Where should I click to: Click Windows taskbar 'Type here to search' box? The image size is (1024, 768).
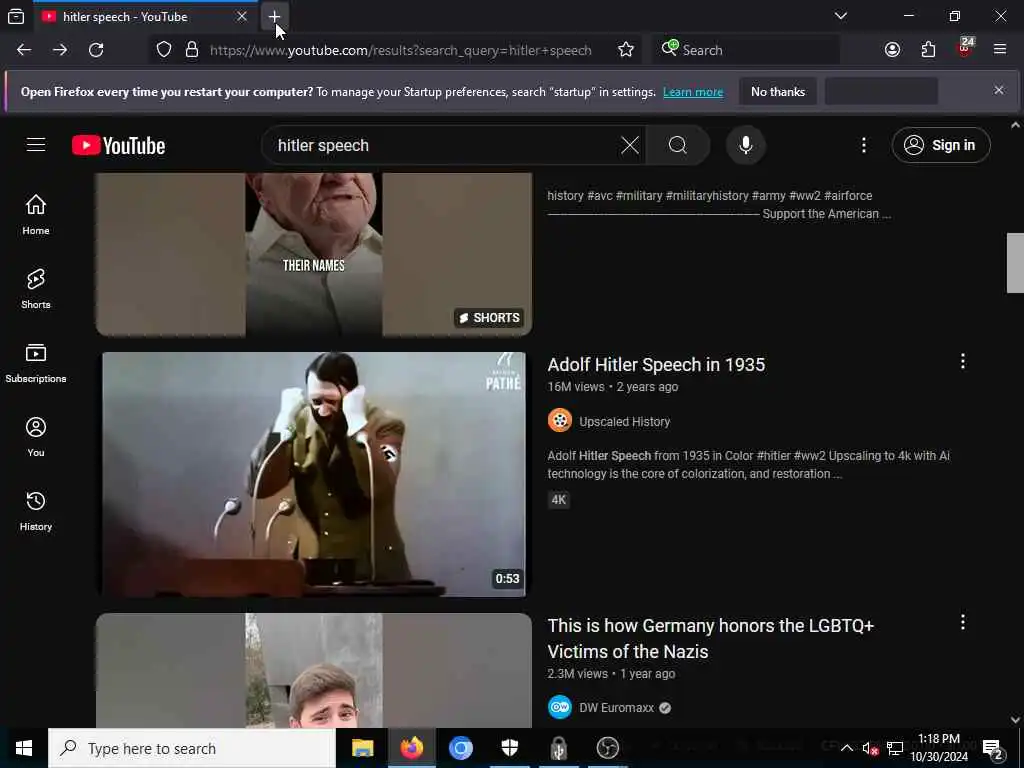coord(192,748)
